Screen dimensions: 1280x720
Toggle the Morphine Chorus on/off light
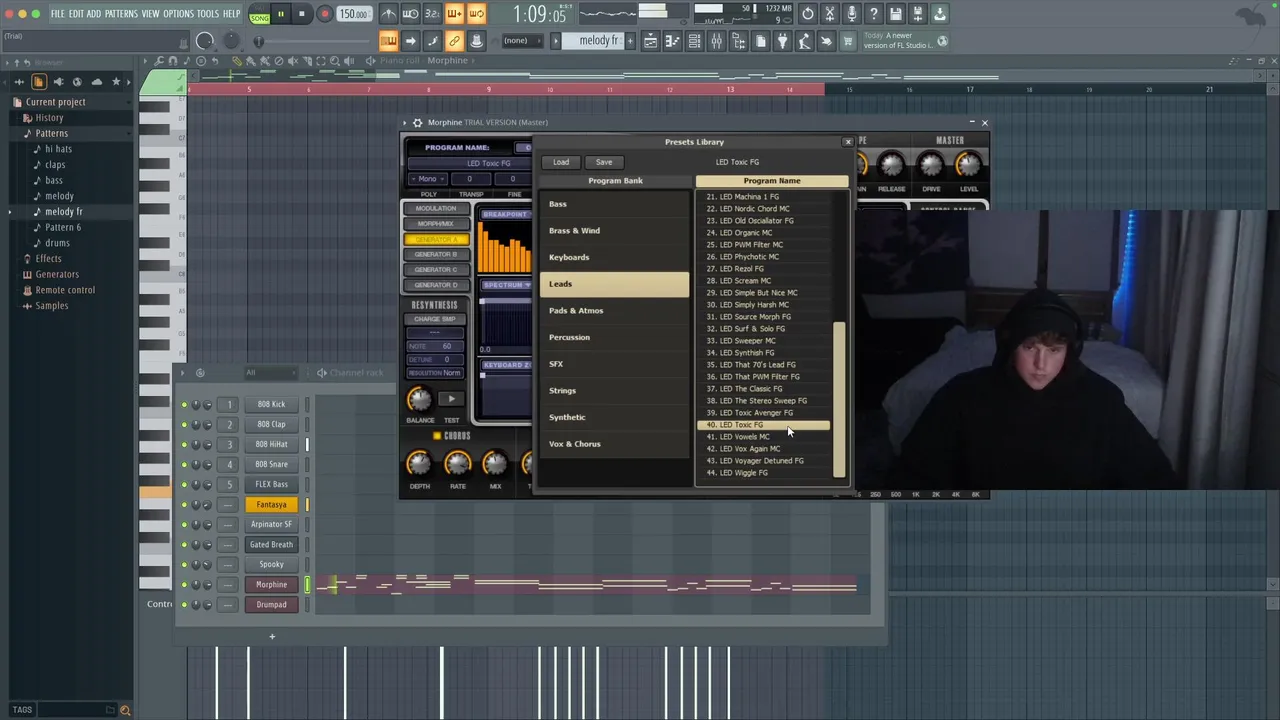point(437,436)
